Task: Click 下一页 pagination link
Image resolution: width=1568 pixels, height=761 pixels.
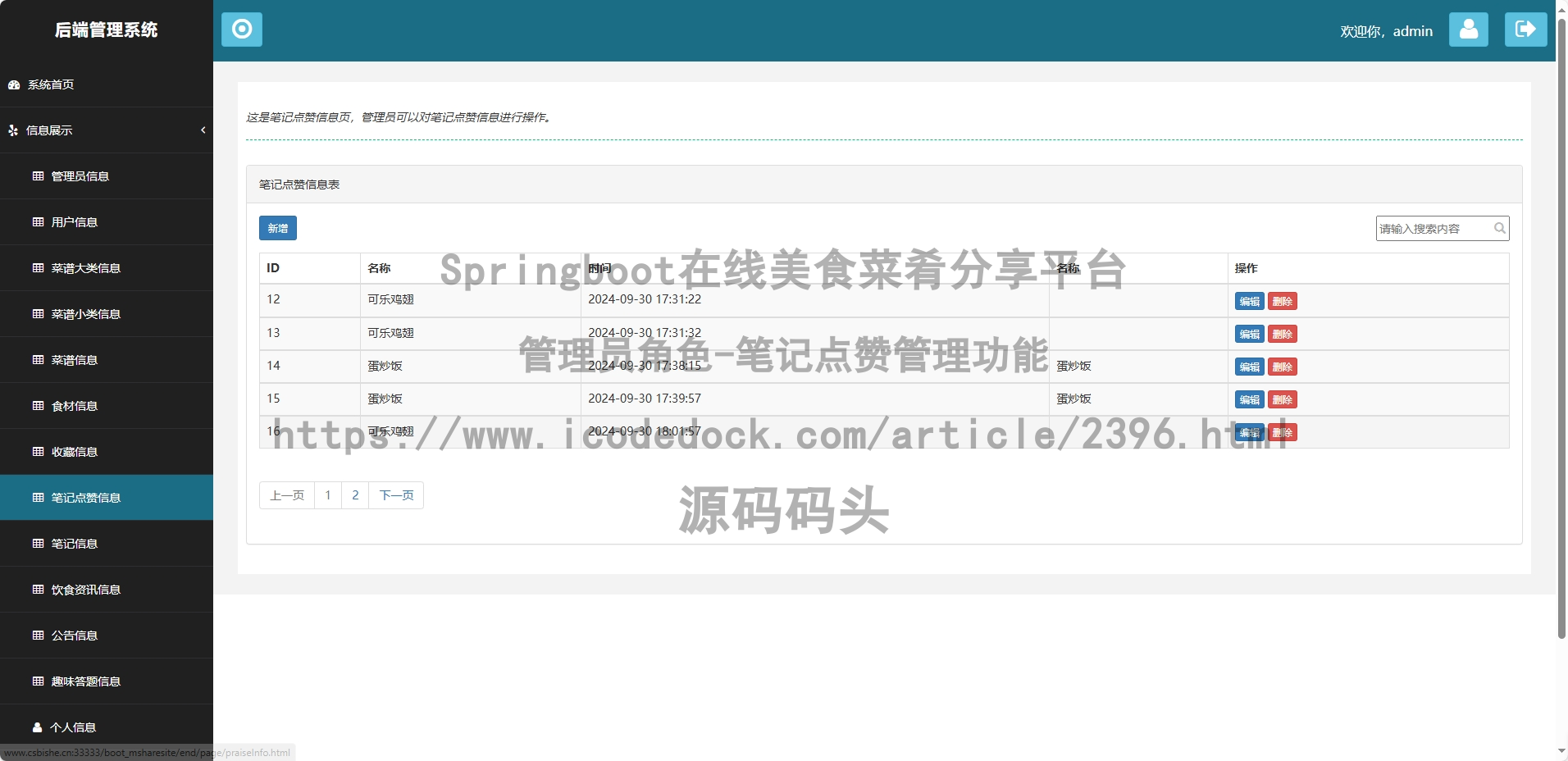Action: coord(396,495)
